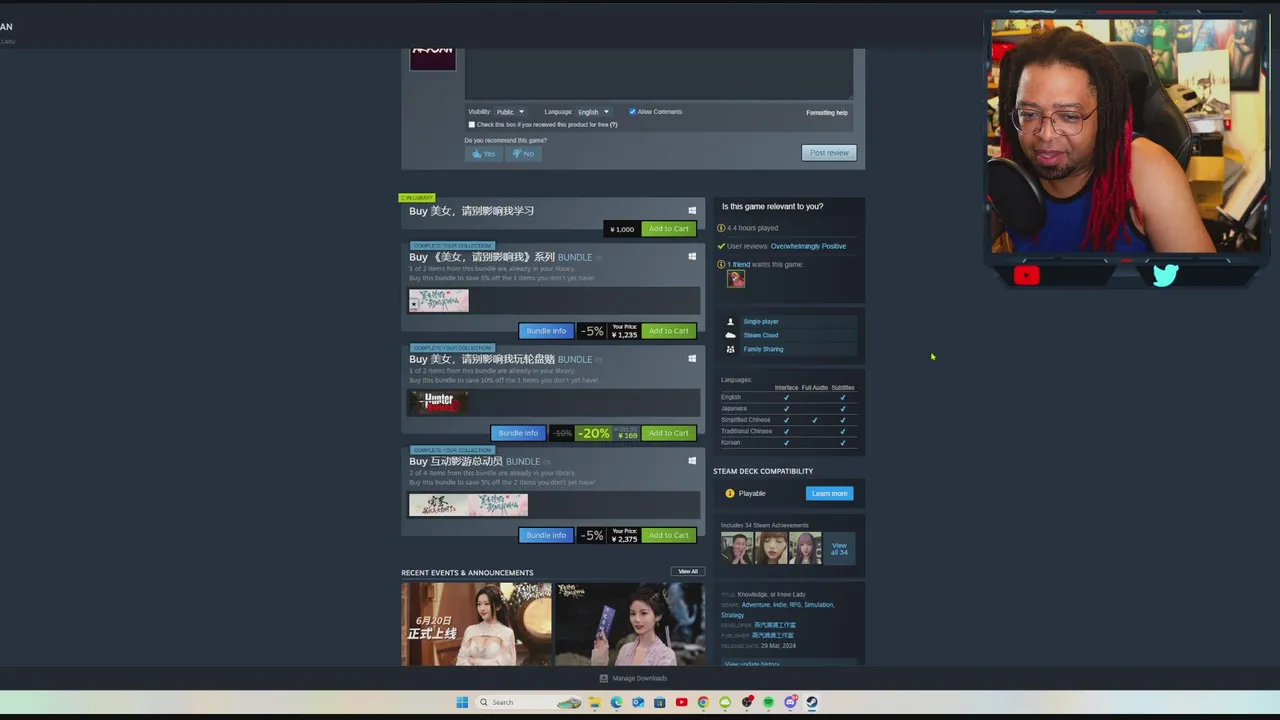This screenshot has width=1280, height=720.
Task: Open Steam icon in the taskbar
Action: 812,702
